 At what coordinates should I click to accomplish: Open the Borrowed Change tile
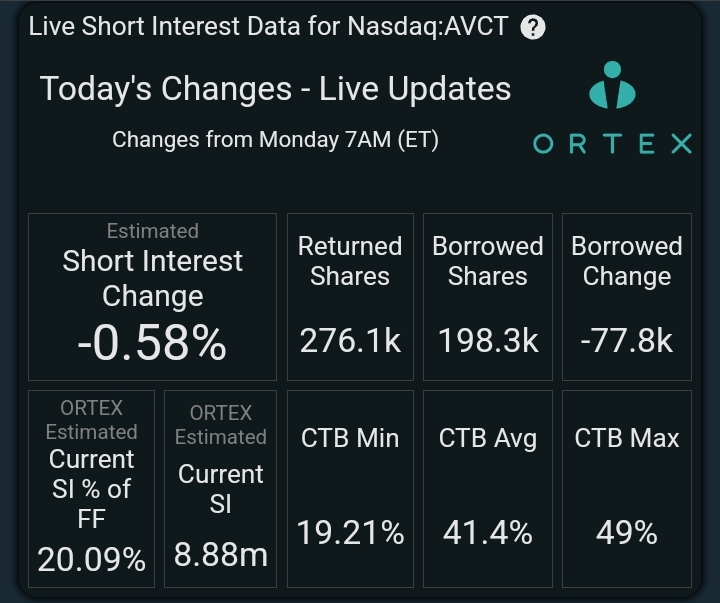point(626,296)
